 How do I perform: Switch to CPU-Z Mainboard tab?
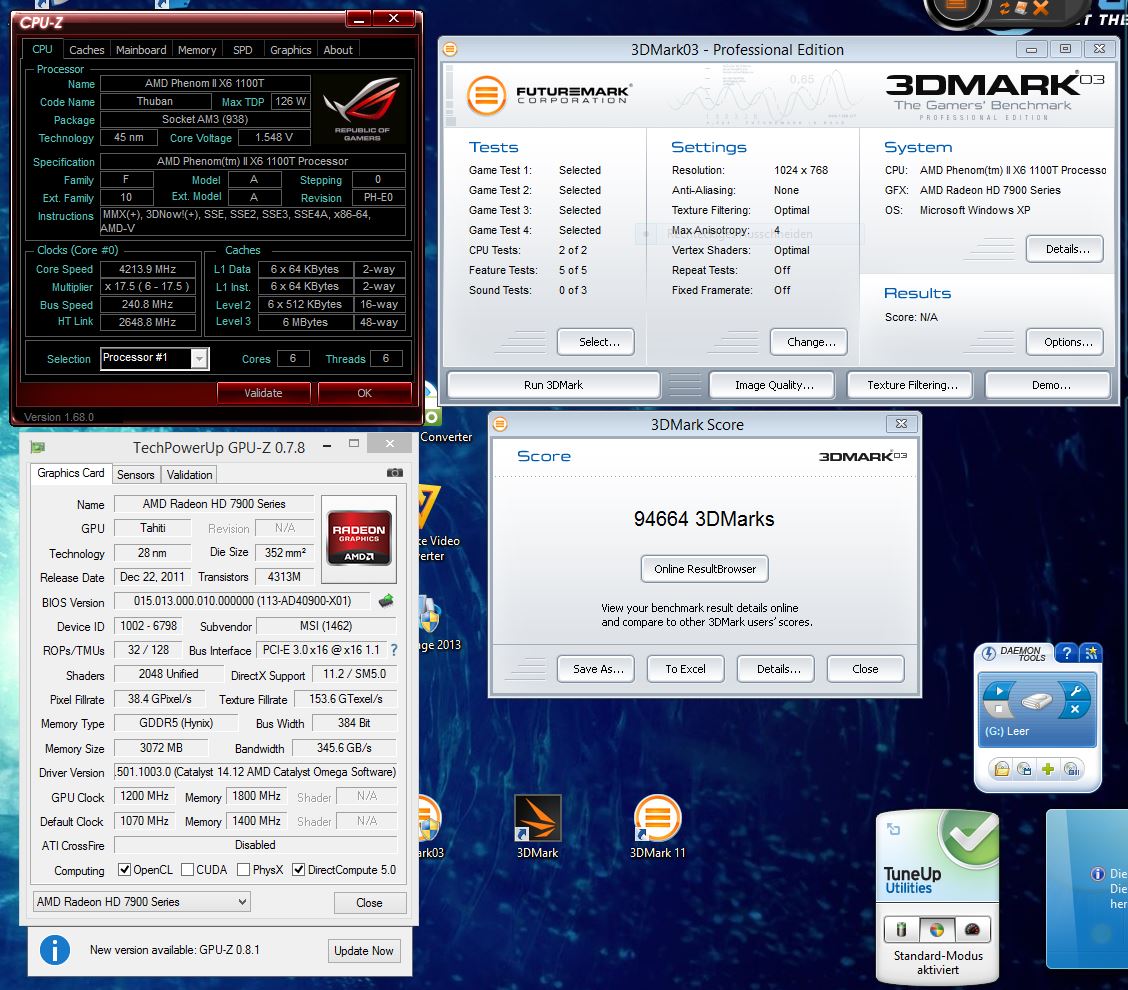[141, 50]
